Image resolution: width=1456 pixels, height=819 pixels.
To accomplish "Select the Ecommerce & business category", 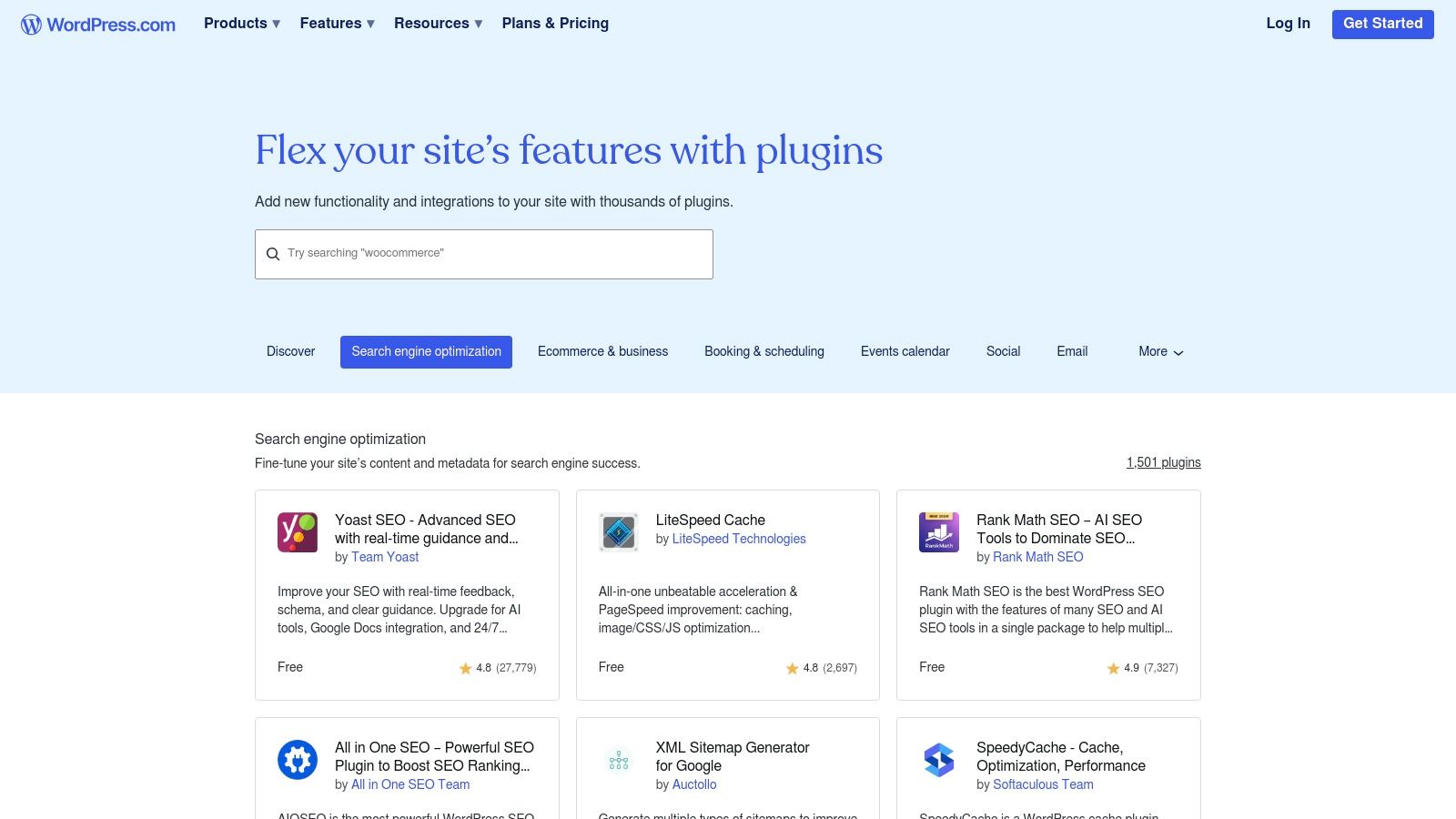I will [x=602, y=351].
